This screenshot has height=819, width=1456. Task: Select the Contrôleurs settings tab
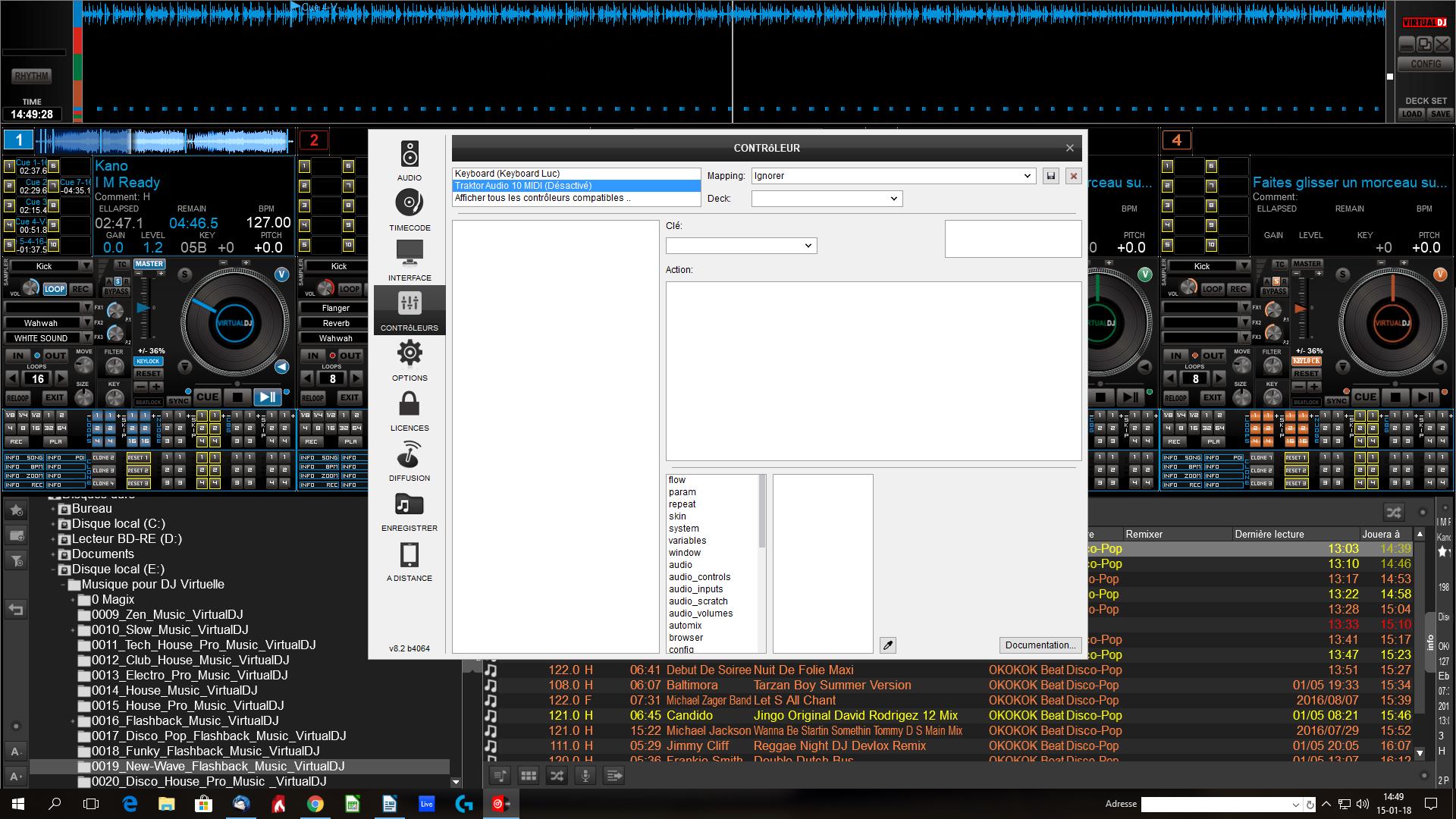[409, 310]
